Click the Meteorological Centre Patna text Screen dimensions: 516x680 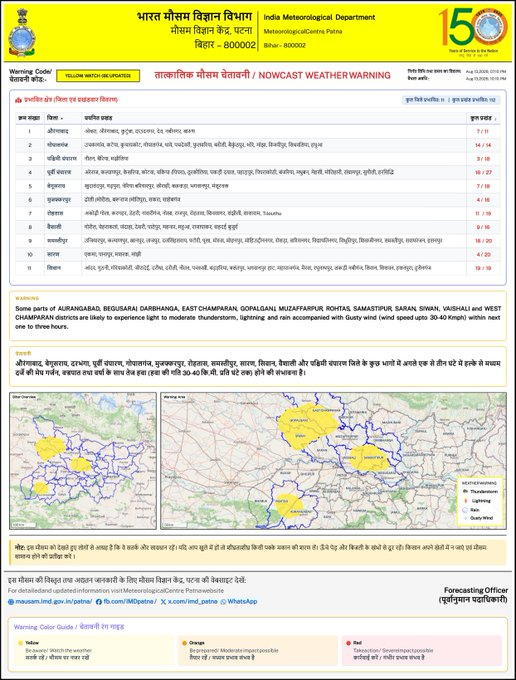pyautogui.click(x=303, y=32)
